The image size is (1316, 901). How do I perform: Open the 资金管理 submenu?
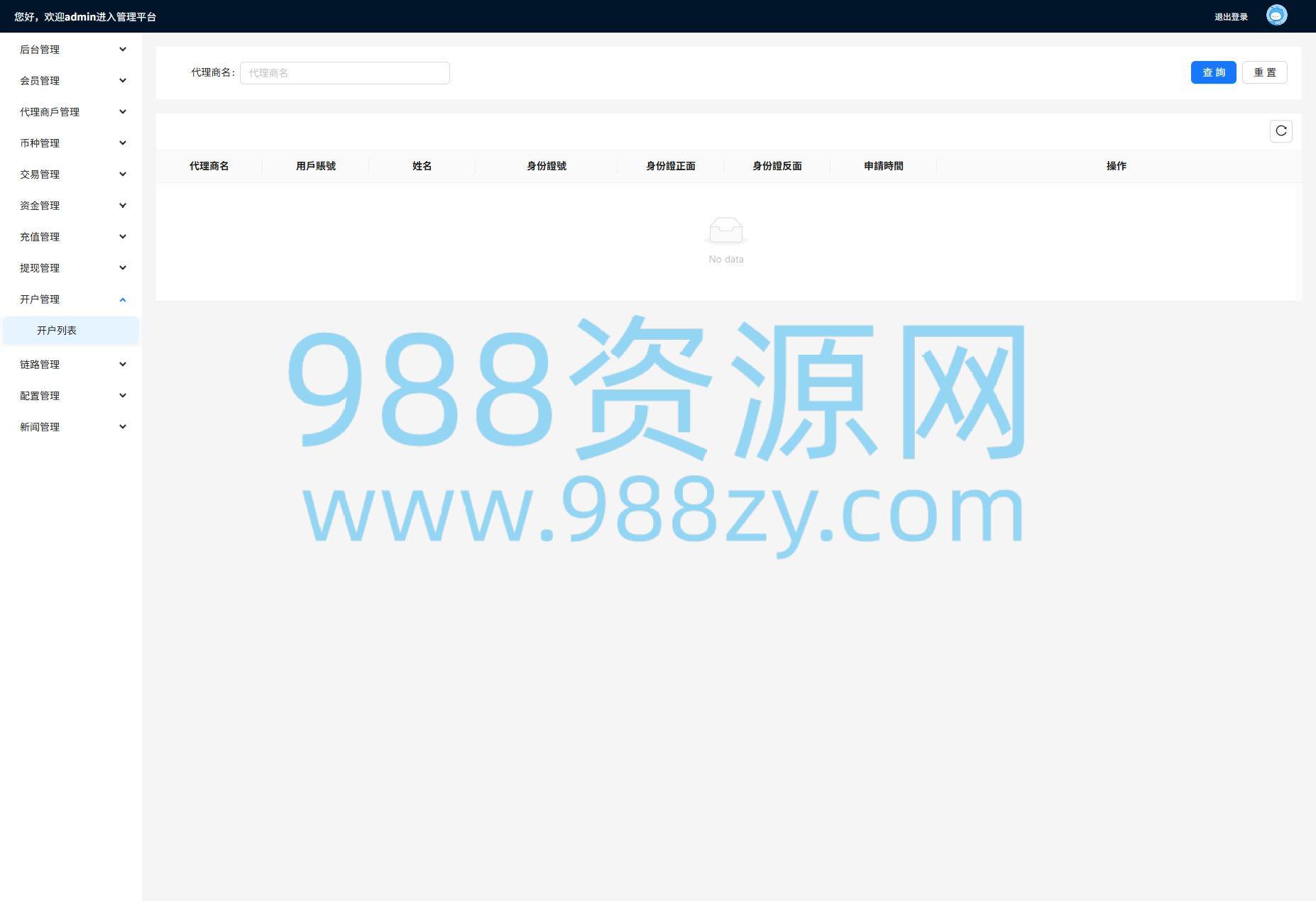pyautogui.click(x=71, y=206)
